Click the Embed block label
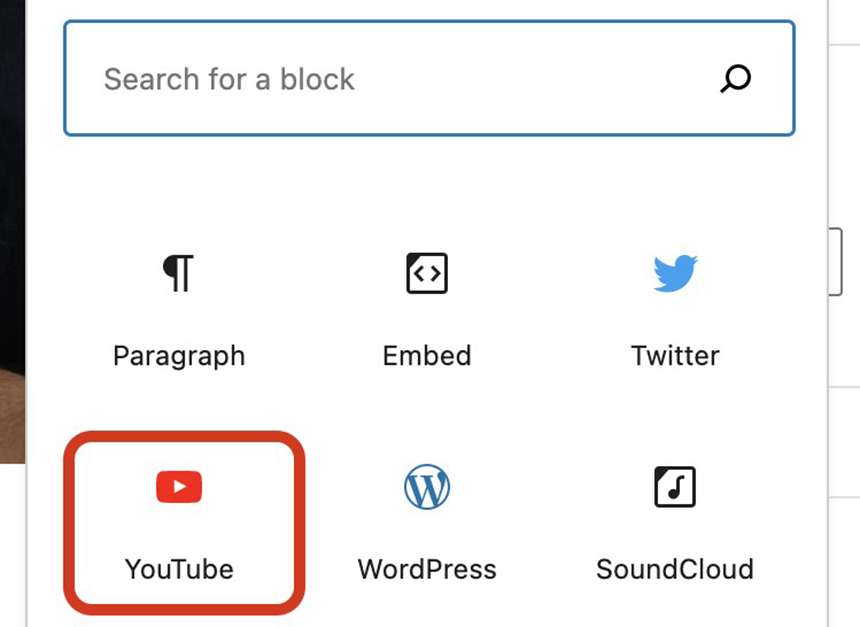The height and width of the screenshot is (627, 860). (427, 356)
